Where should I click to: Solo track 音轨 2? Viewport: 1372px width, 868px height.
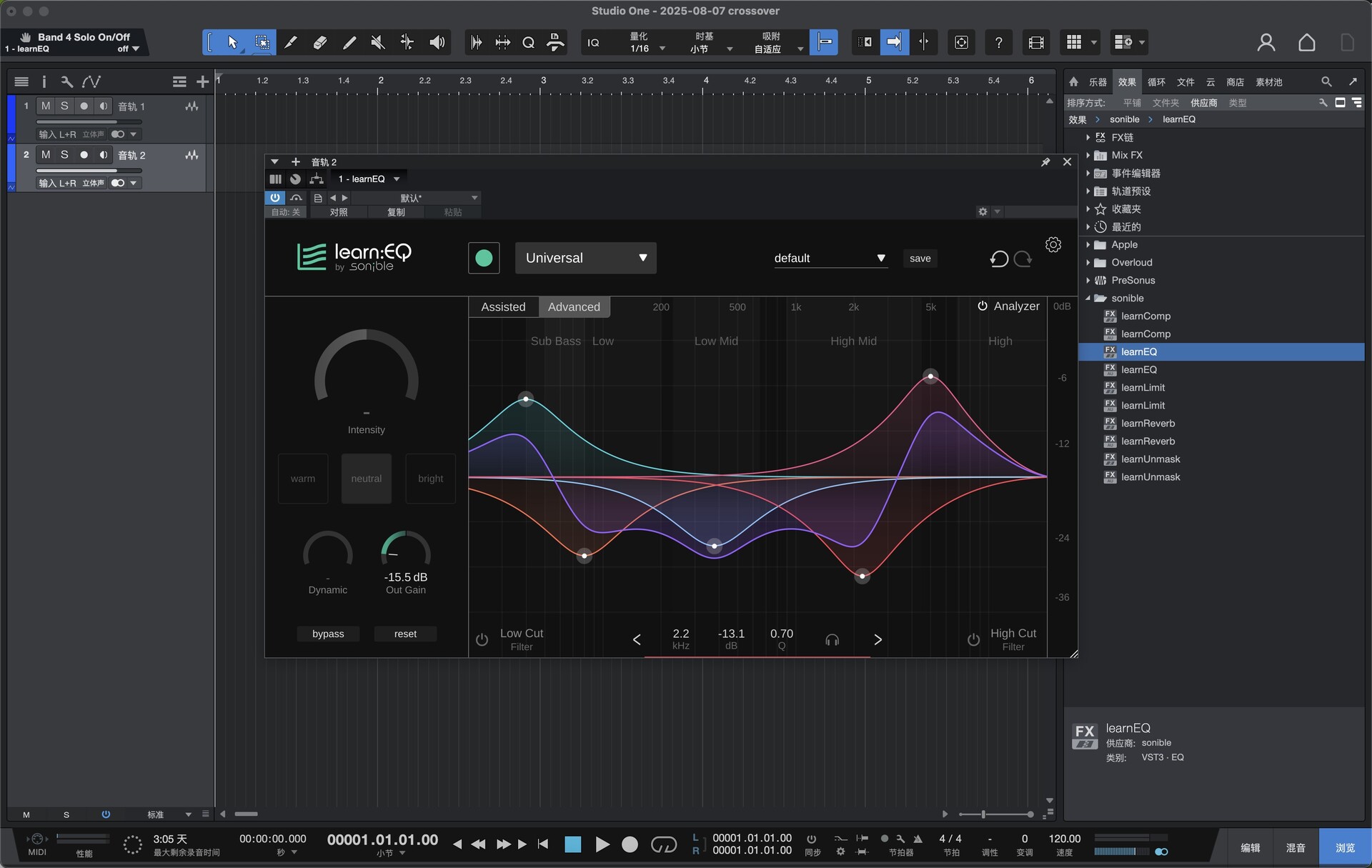(x=64, y=155)
